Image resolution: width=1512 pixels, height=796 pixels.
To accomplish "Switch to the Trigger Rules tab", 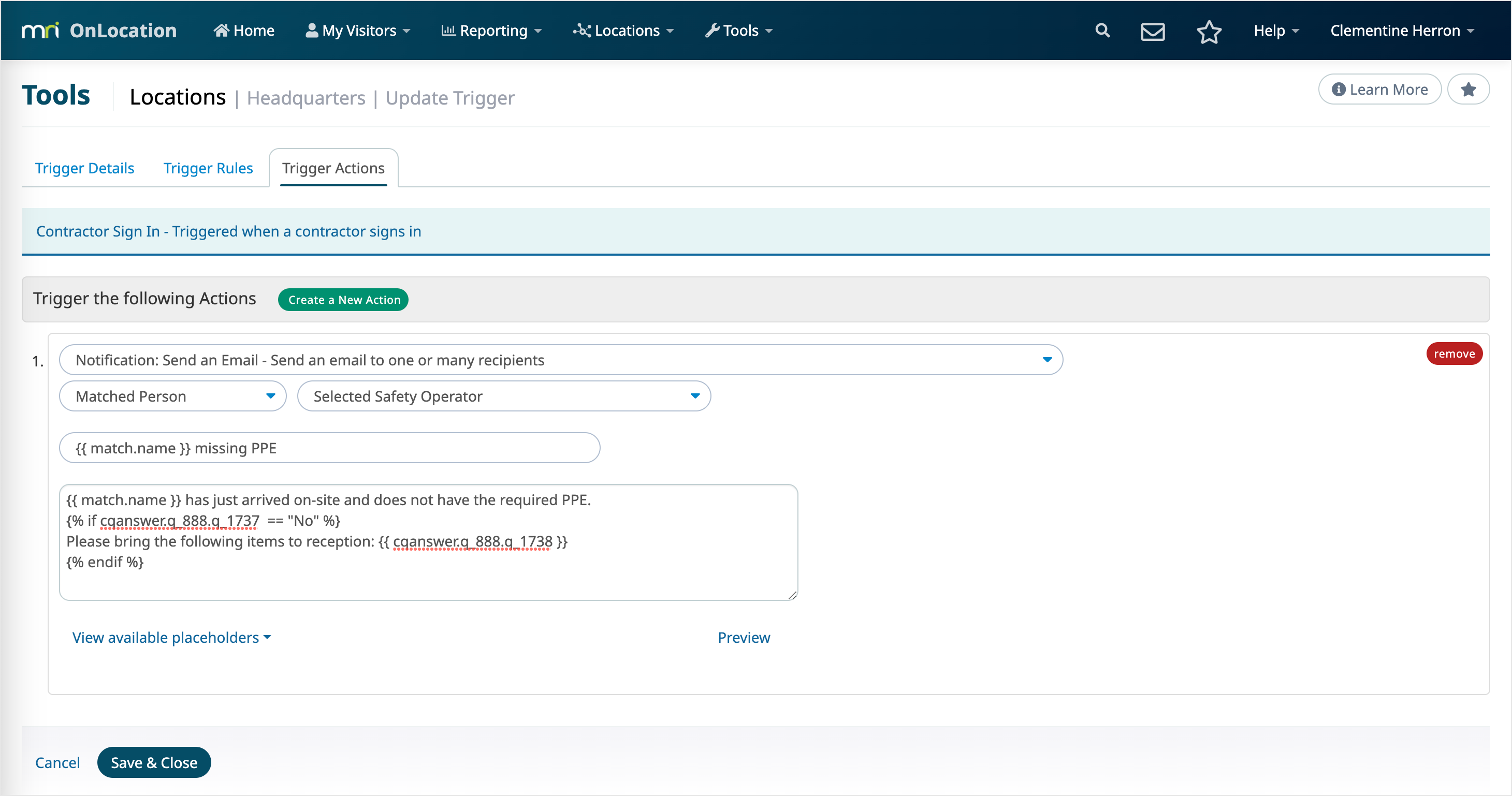I will [x=208, y=168].
